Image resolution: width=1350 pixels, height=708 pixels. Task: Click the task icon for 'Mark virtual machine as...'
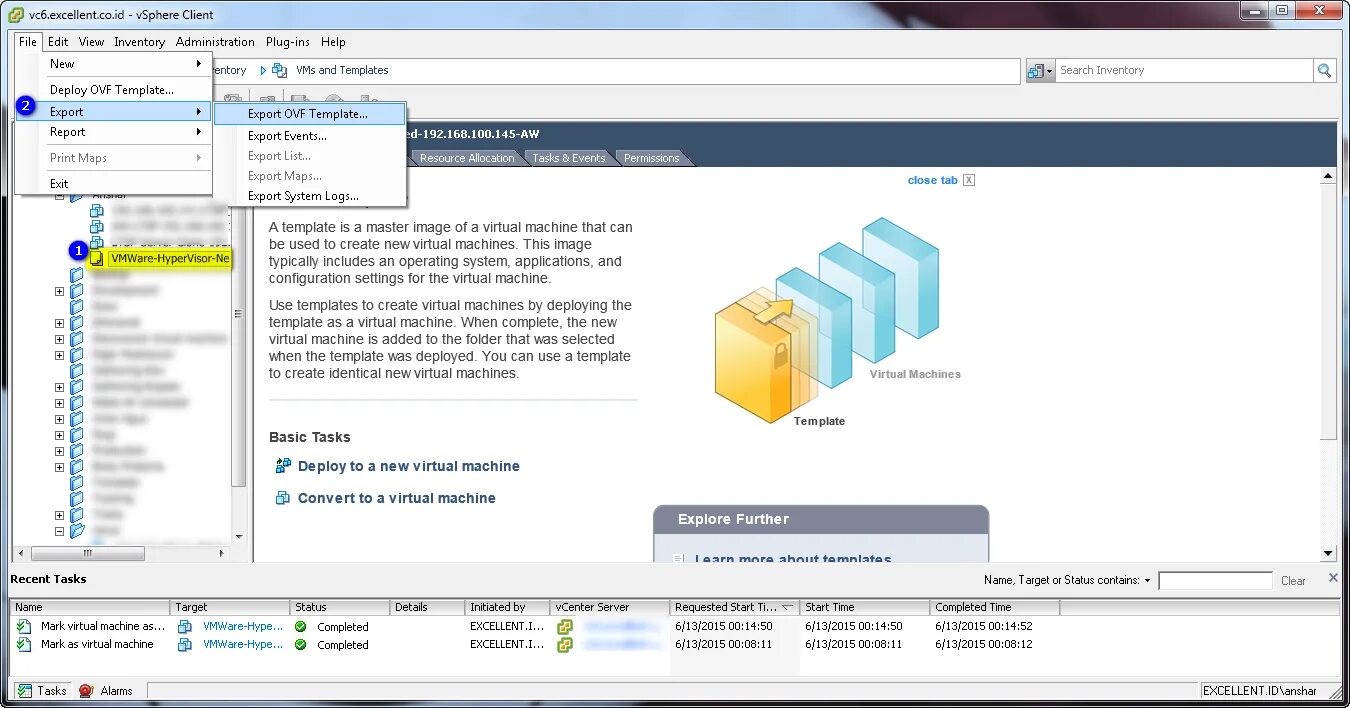[24, 627]
